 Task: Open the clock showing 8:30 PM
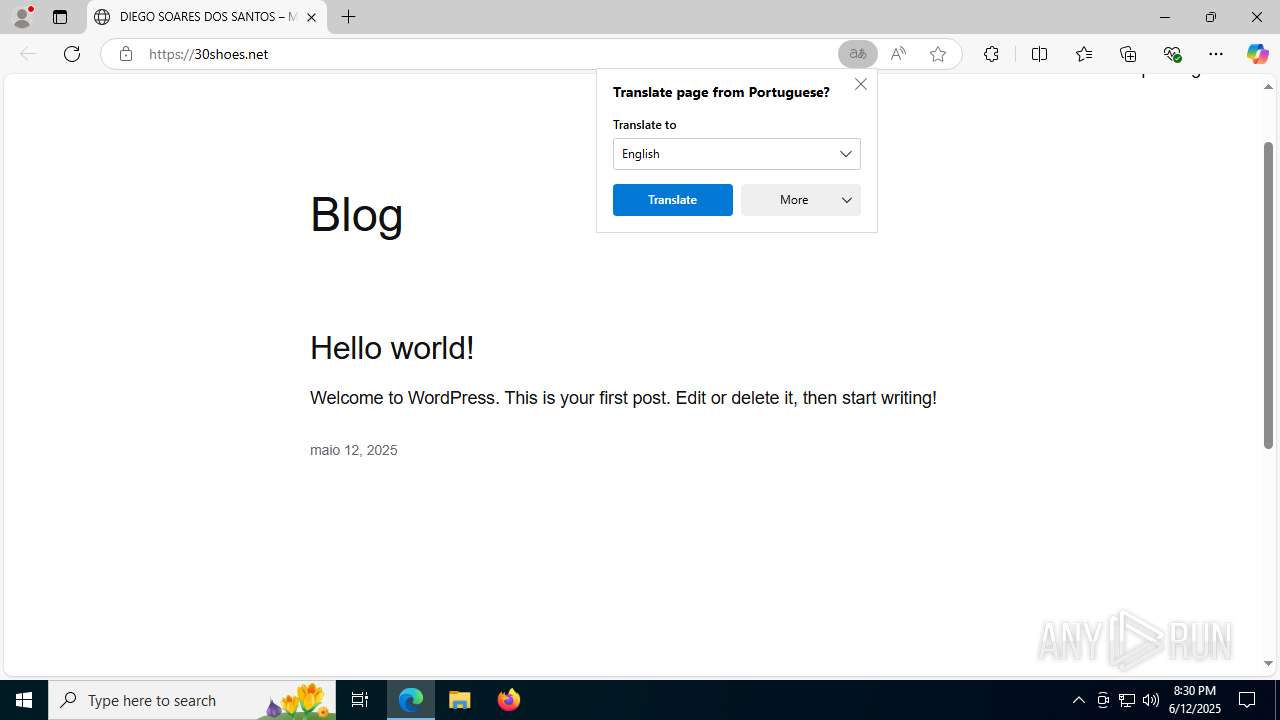tap(1194, 700)
